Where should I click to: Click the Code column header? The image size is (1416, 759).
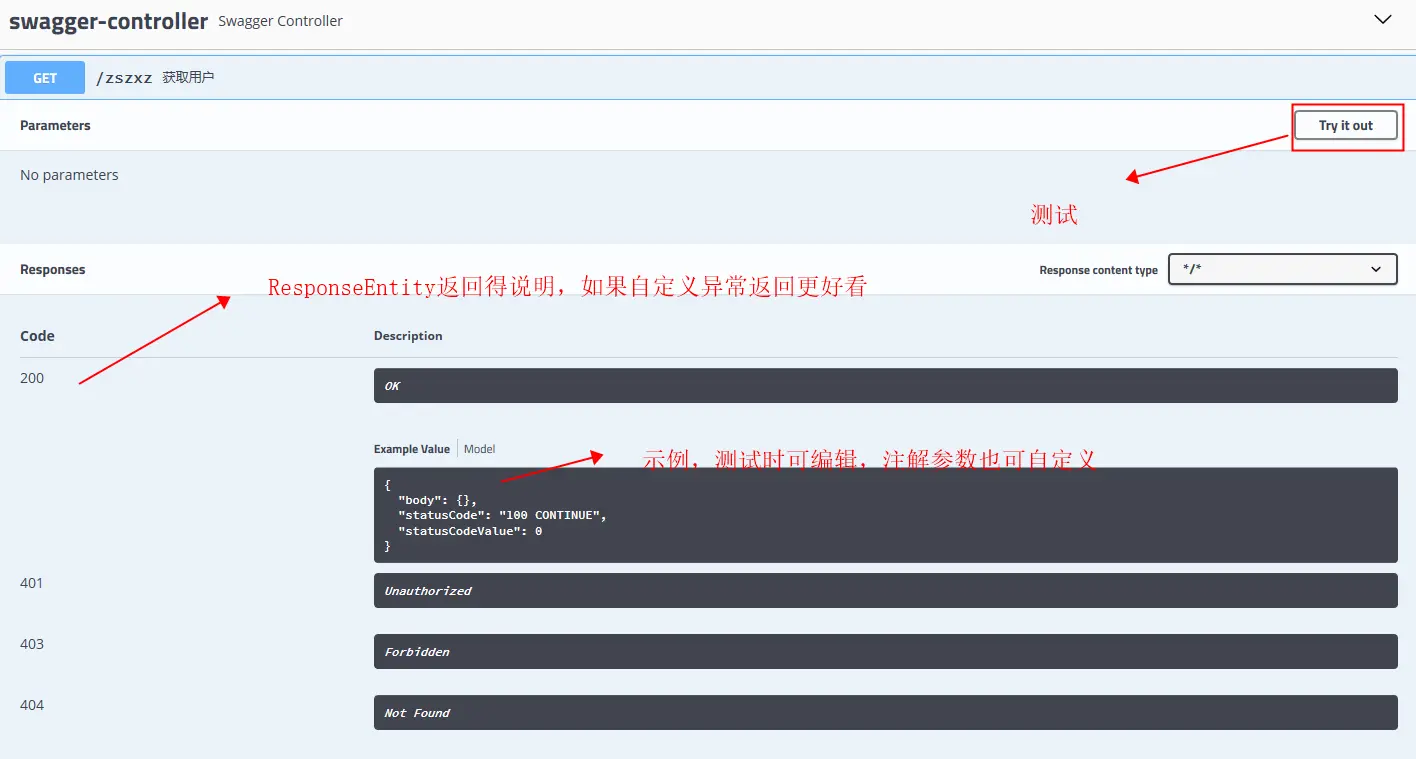37,336
